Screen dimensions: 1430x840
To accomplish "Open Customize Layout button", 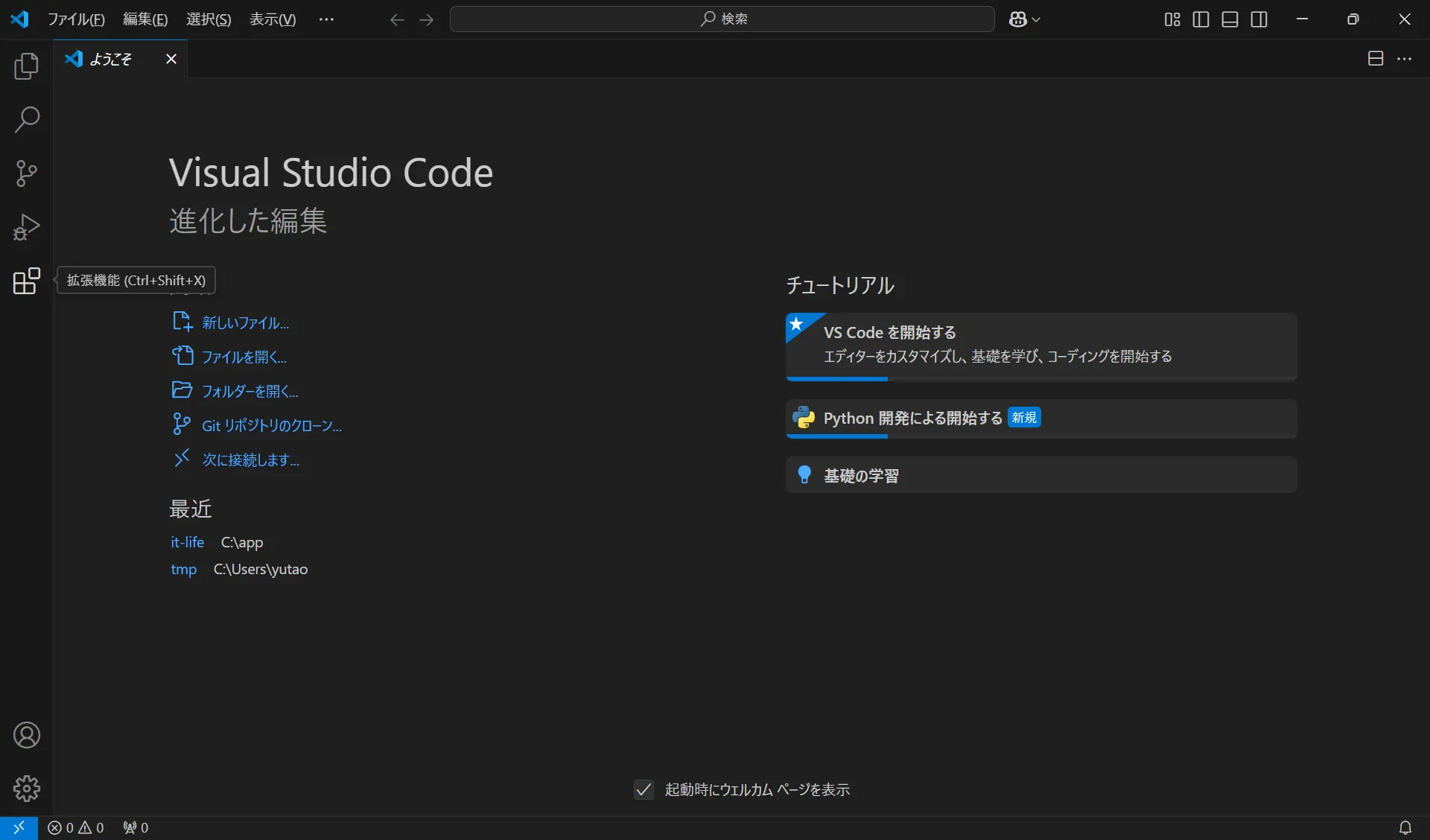I will pyautogui.click(x=1172, y=19).
